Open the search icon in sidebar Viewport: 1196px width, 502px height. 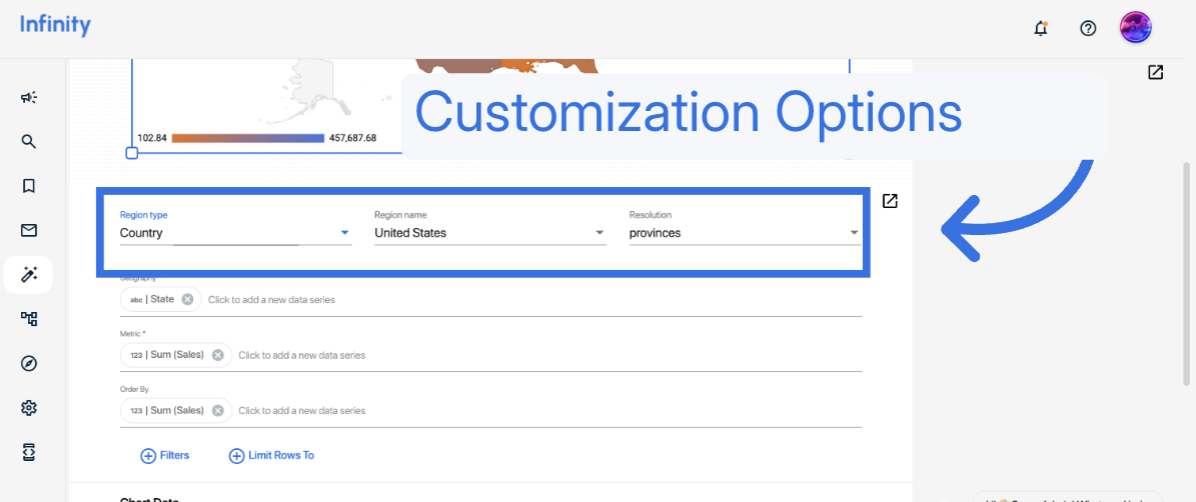click(29, 141)
